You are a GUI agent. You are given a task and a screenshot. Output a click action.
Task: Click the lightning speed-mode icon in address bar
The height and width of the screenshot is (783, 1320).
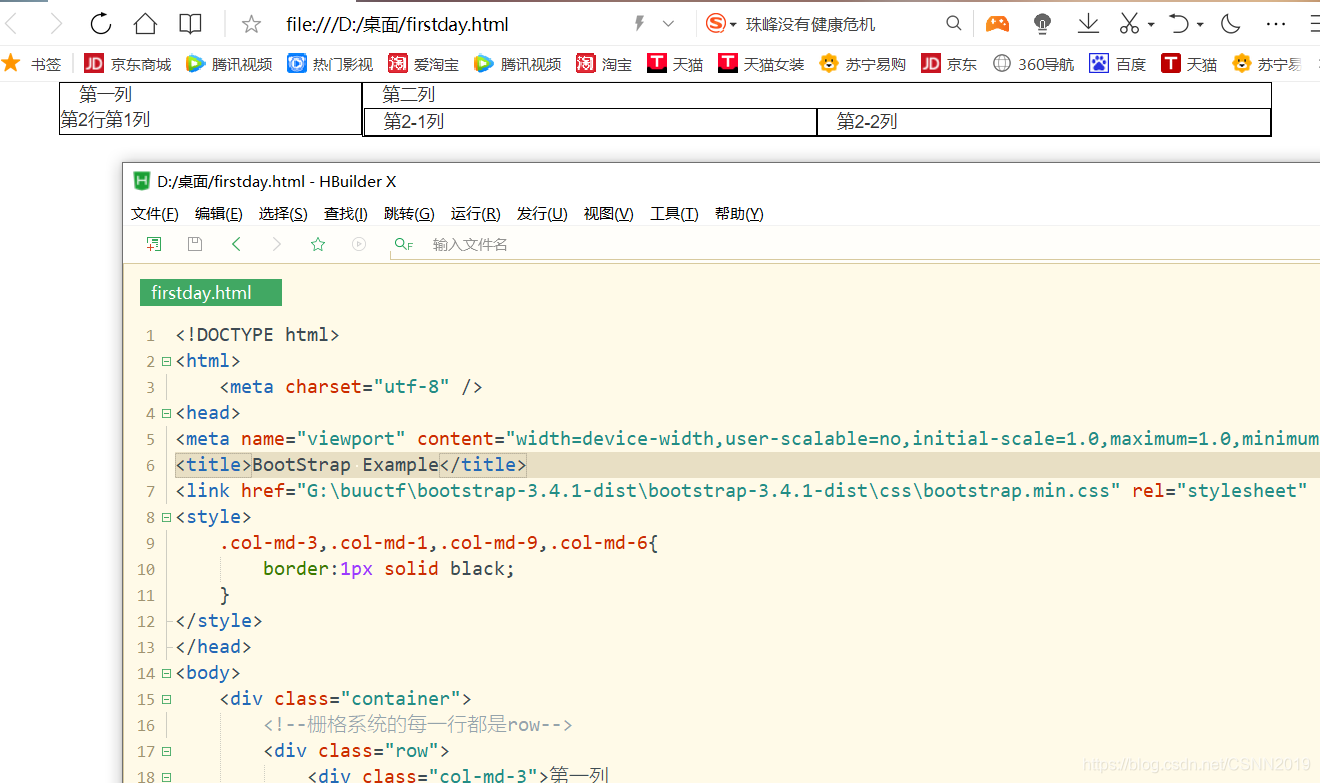pos(639,23)
